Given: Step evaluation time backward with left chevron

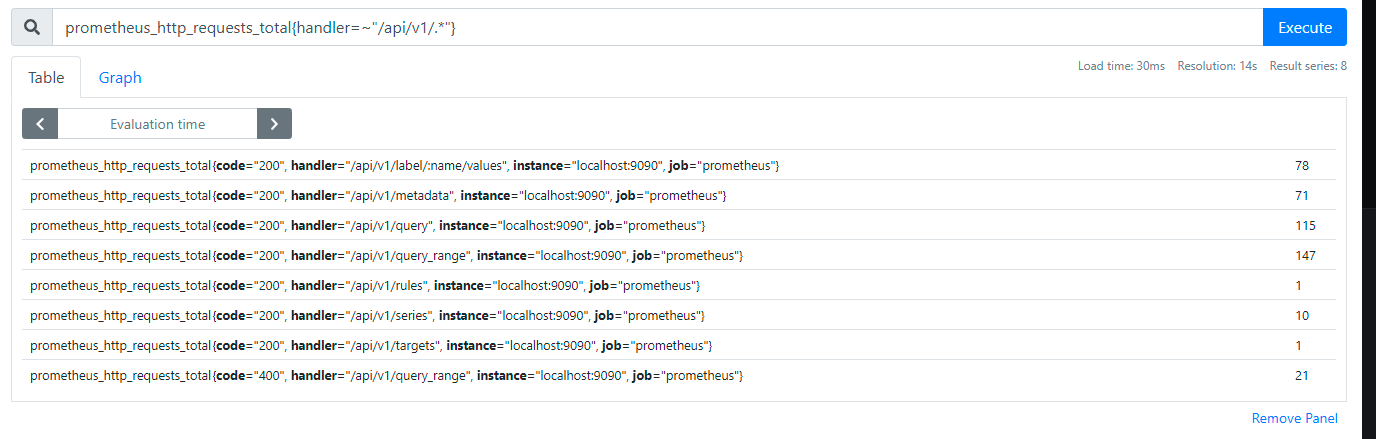Looking at the screenshot, I should [x=40, y=124].
